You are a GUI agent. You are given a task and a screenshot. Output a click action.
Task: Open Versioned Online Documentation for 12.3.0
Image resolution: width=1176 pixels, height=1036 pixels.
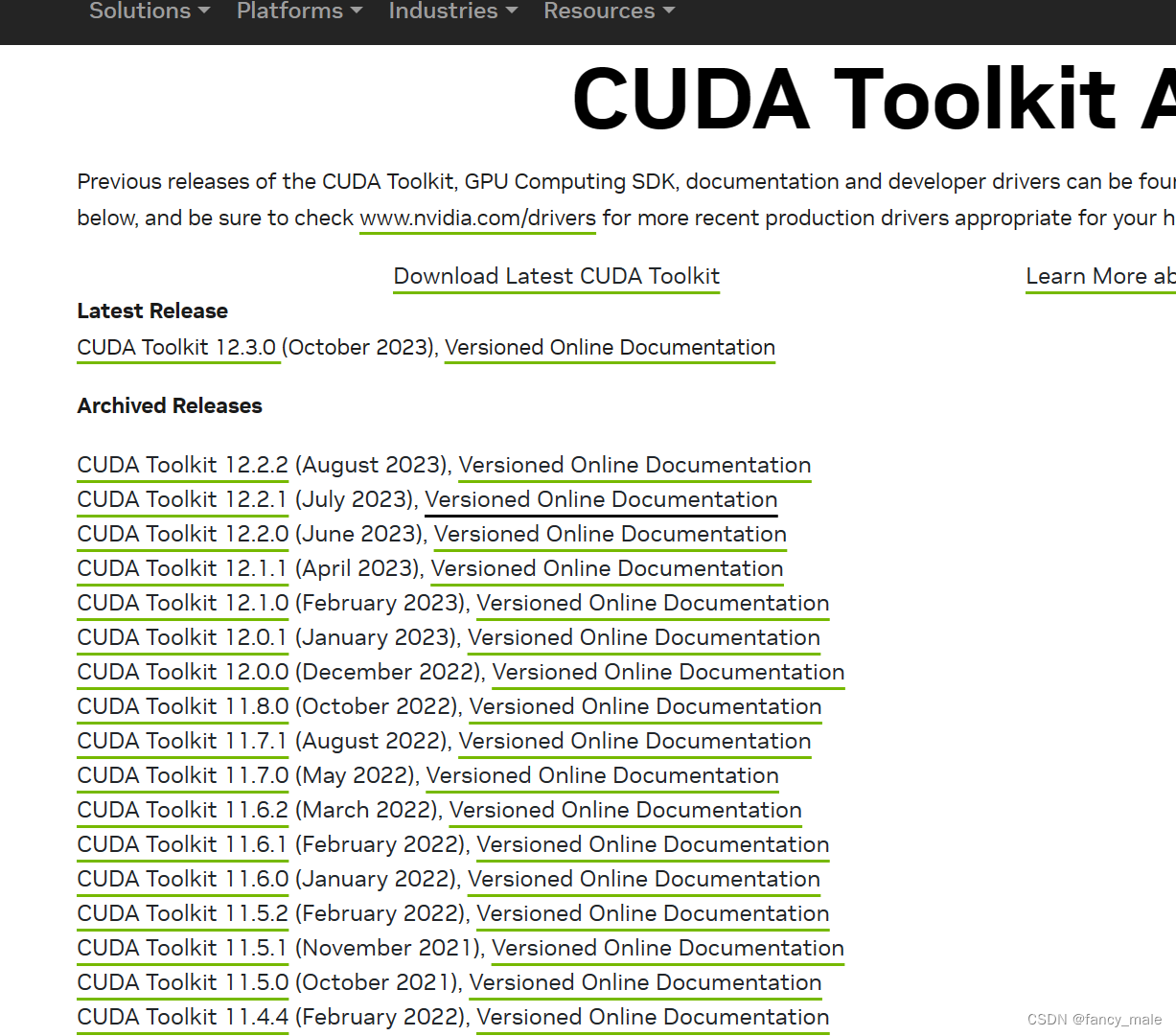[x=610, y=348]
